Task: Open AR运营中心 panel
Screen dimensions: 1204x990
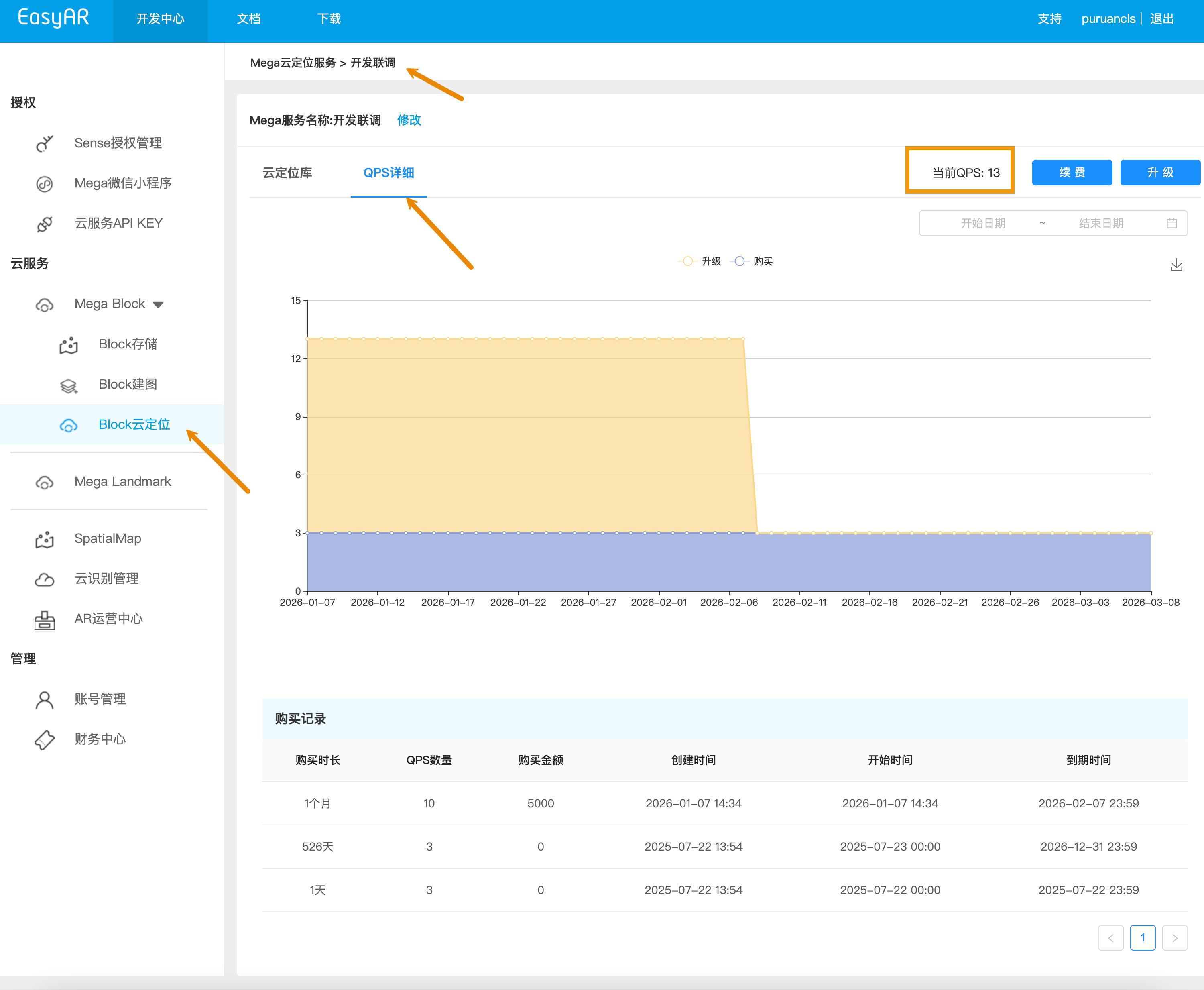Action: tap(109, 619)
